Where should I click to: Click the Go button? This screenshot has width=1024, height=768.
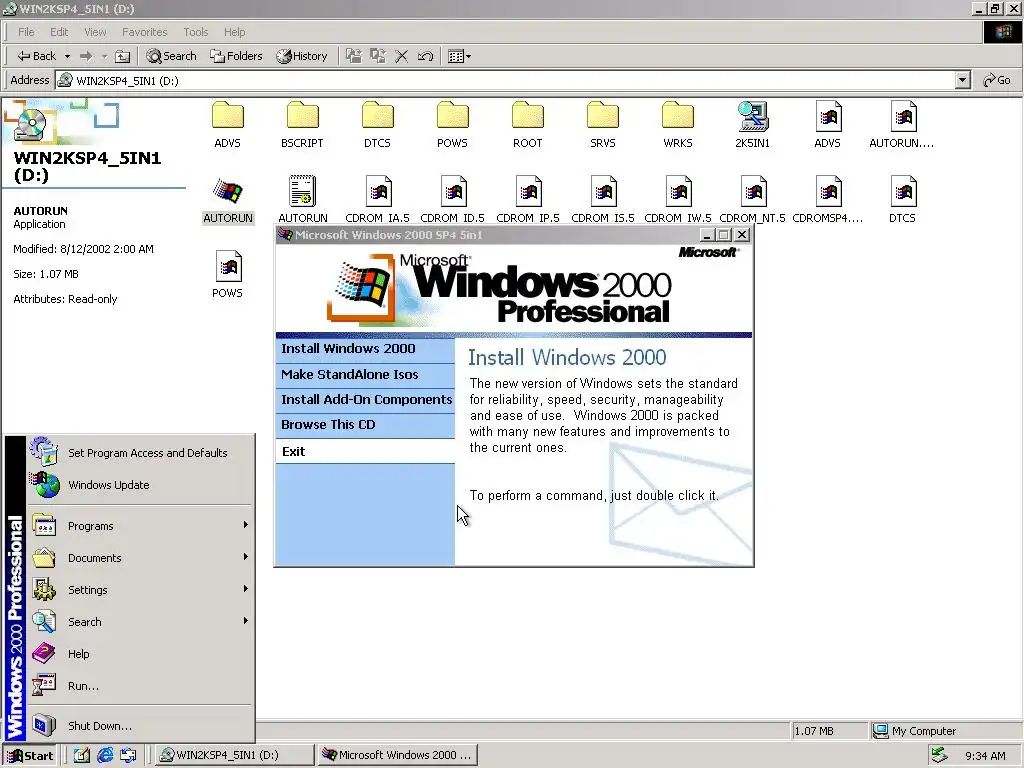[x=997, y=80]
